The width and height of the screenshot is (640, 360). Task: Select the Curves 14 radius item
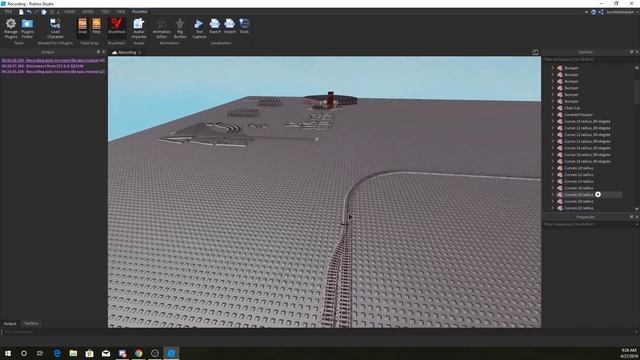pos(579,181)
